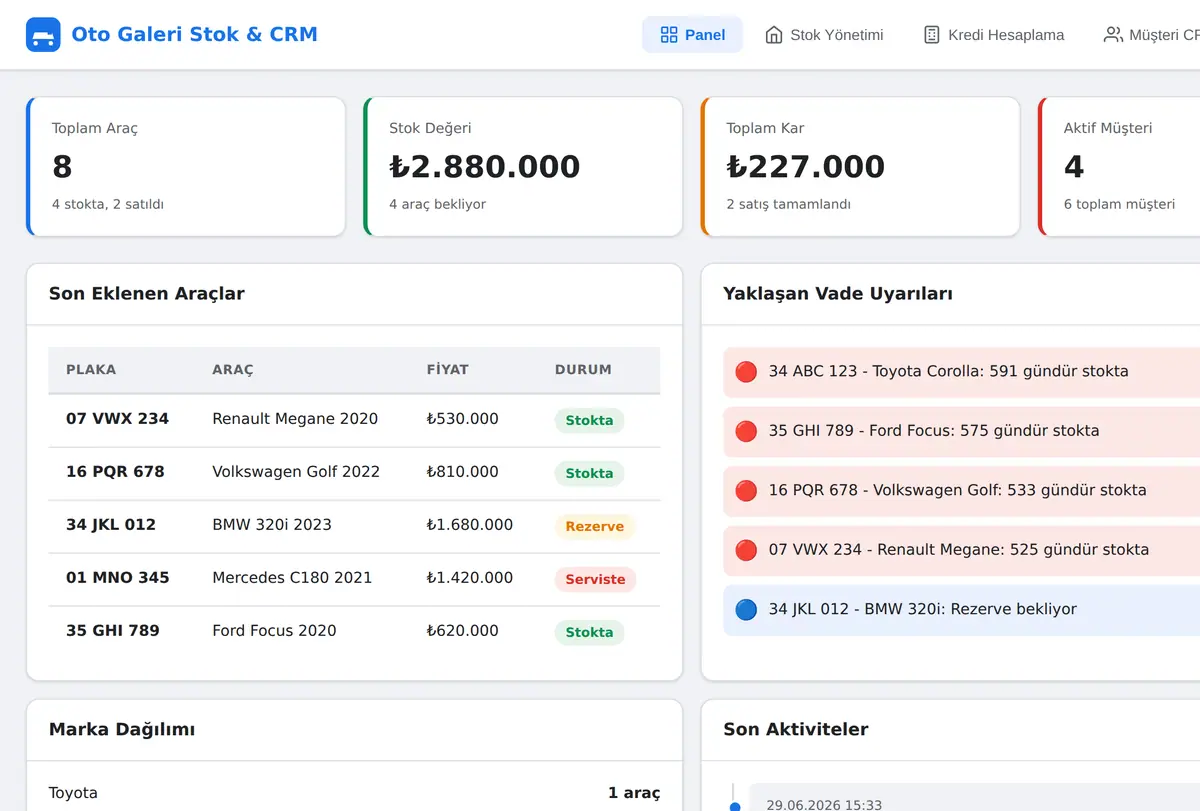Click the Rezerve status badge
Image resolution: width=1200 pixels, height=811 pixels.
pos(595,527)
